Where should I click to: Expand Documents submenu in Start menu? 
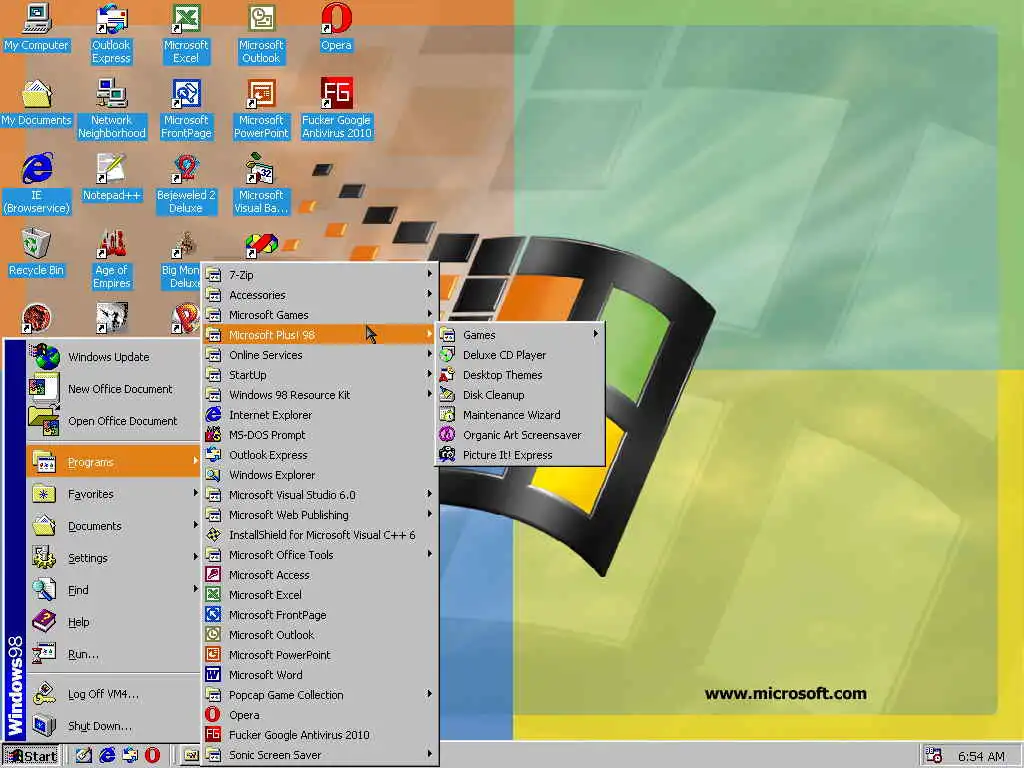point(113,526)
